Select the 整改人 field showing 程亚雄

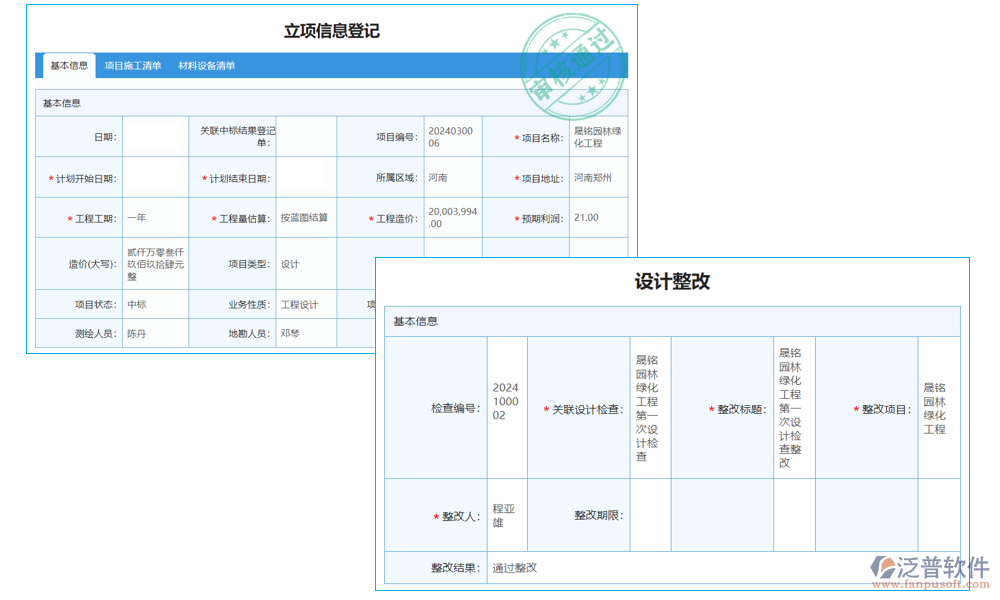point(503,515)
